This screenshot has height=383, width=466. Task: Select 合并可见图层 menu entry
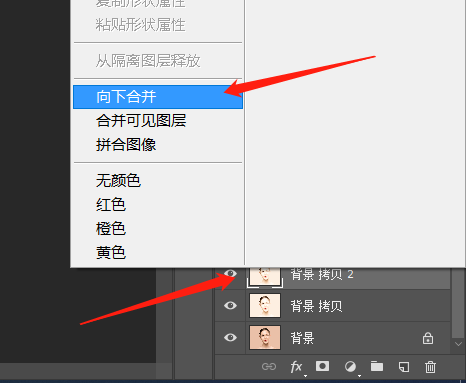(158, 121)
